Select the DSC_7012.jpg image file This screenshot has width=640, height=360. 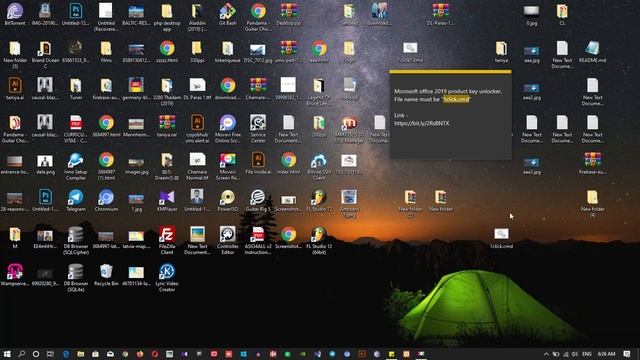[258, 52]
